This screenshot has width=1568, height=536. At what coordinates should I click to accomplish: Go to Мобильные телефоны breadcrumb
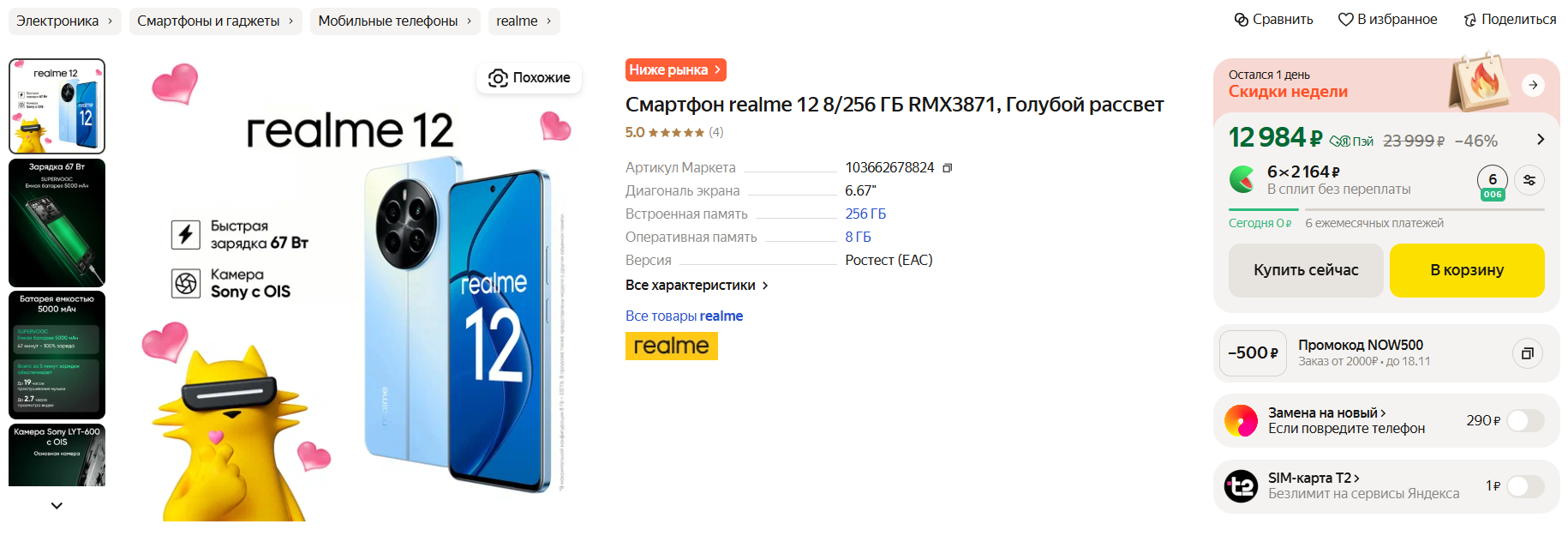click(x=394, y=21)
